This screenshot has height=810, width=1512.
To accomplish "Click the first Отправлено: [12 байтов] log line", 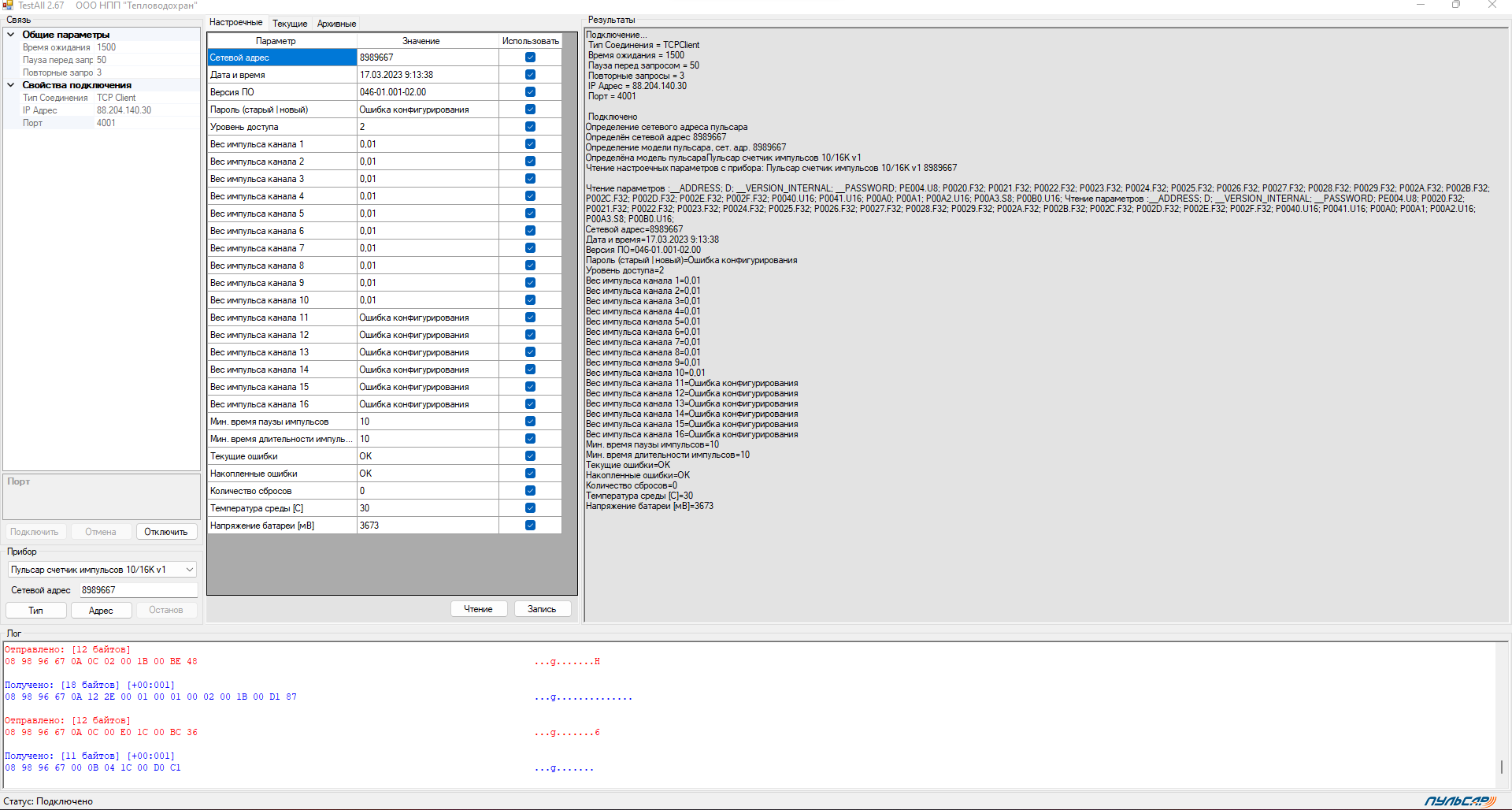I will 67,649.
